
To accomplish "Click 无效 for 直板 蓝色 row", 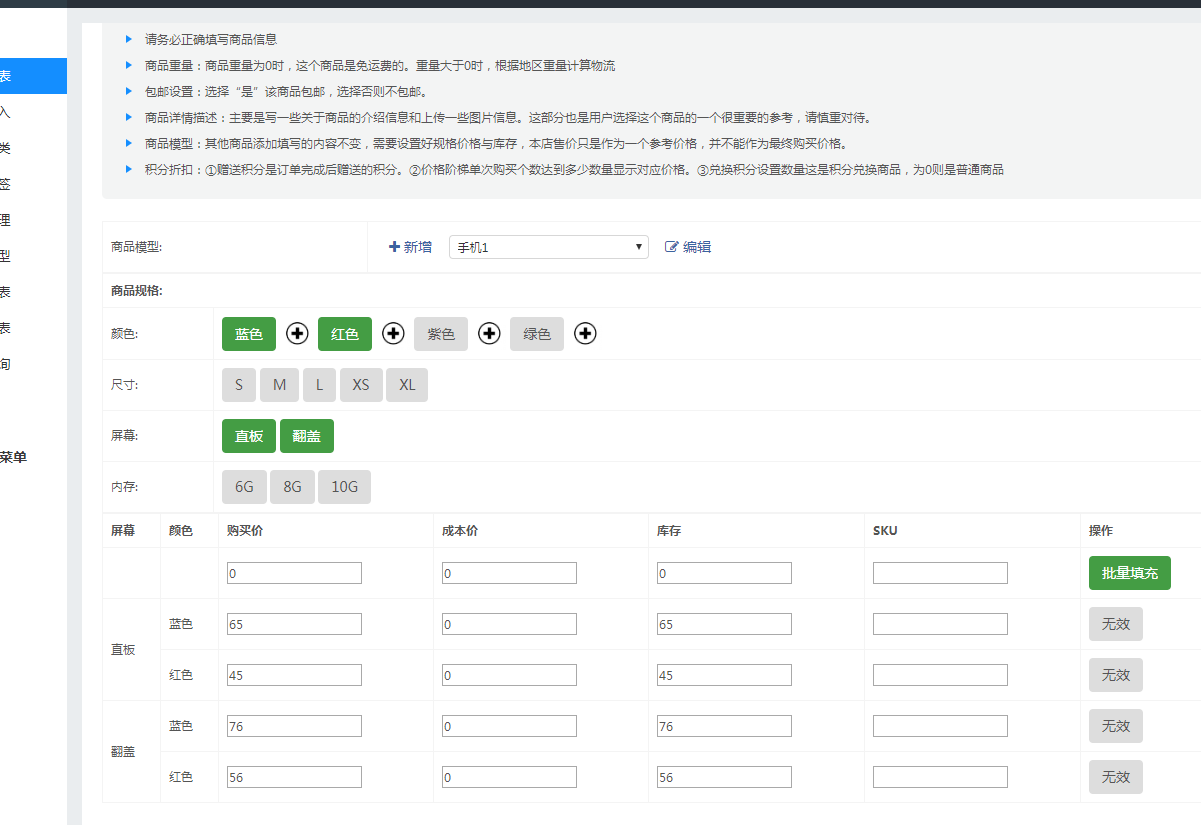I will click(x=1115, y=624).
